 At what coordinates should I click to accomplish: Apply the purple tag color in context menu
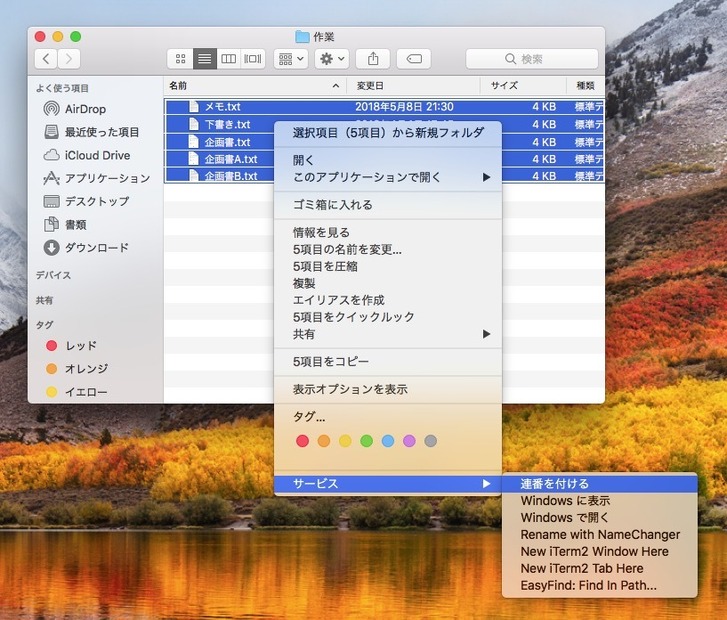[409, 441]
